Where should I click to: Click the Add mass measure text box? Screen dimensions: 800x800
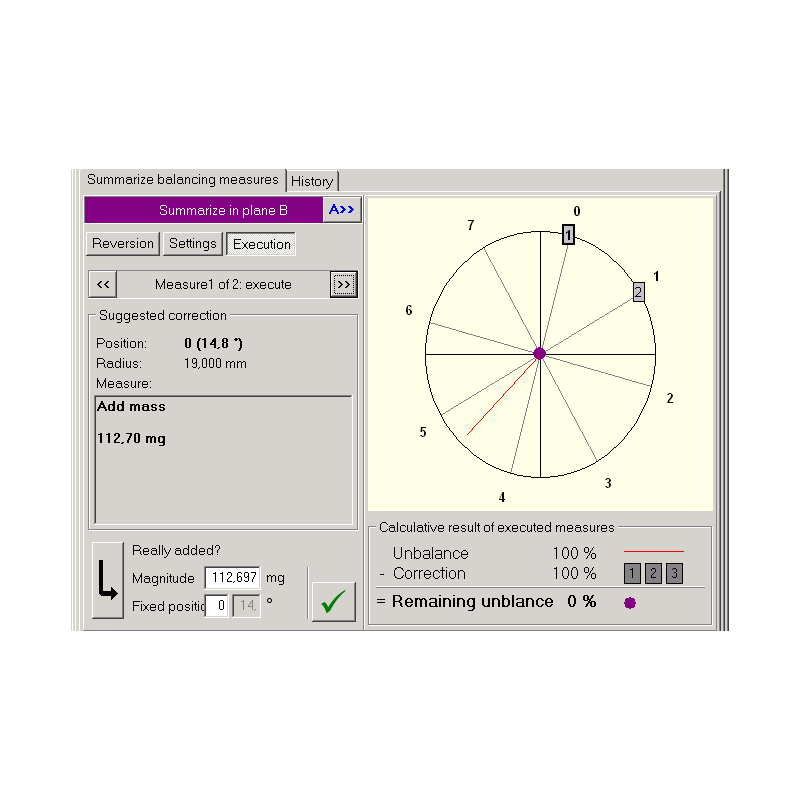(223, 459)
